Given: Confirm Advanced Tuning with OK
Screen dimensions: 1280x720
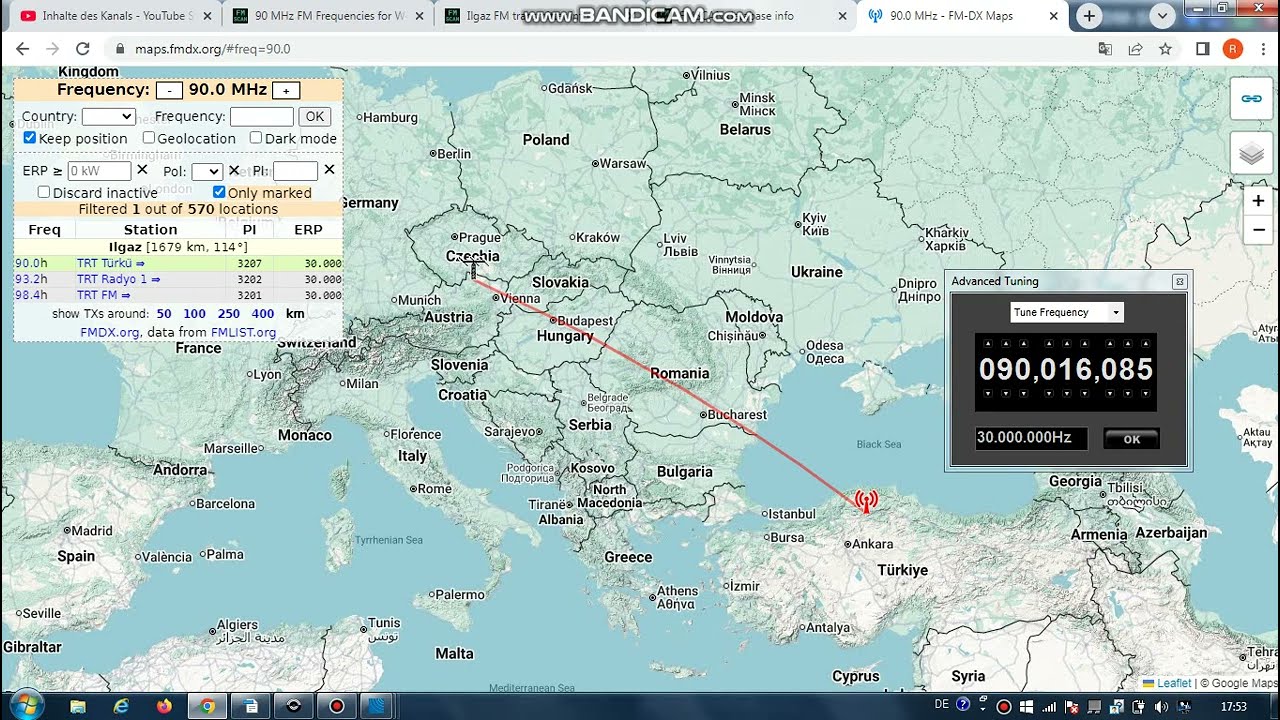Looking at the screenshot, I should (1131, 439).
